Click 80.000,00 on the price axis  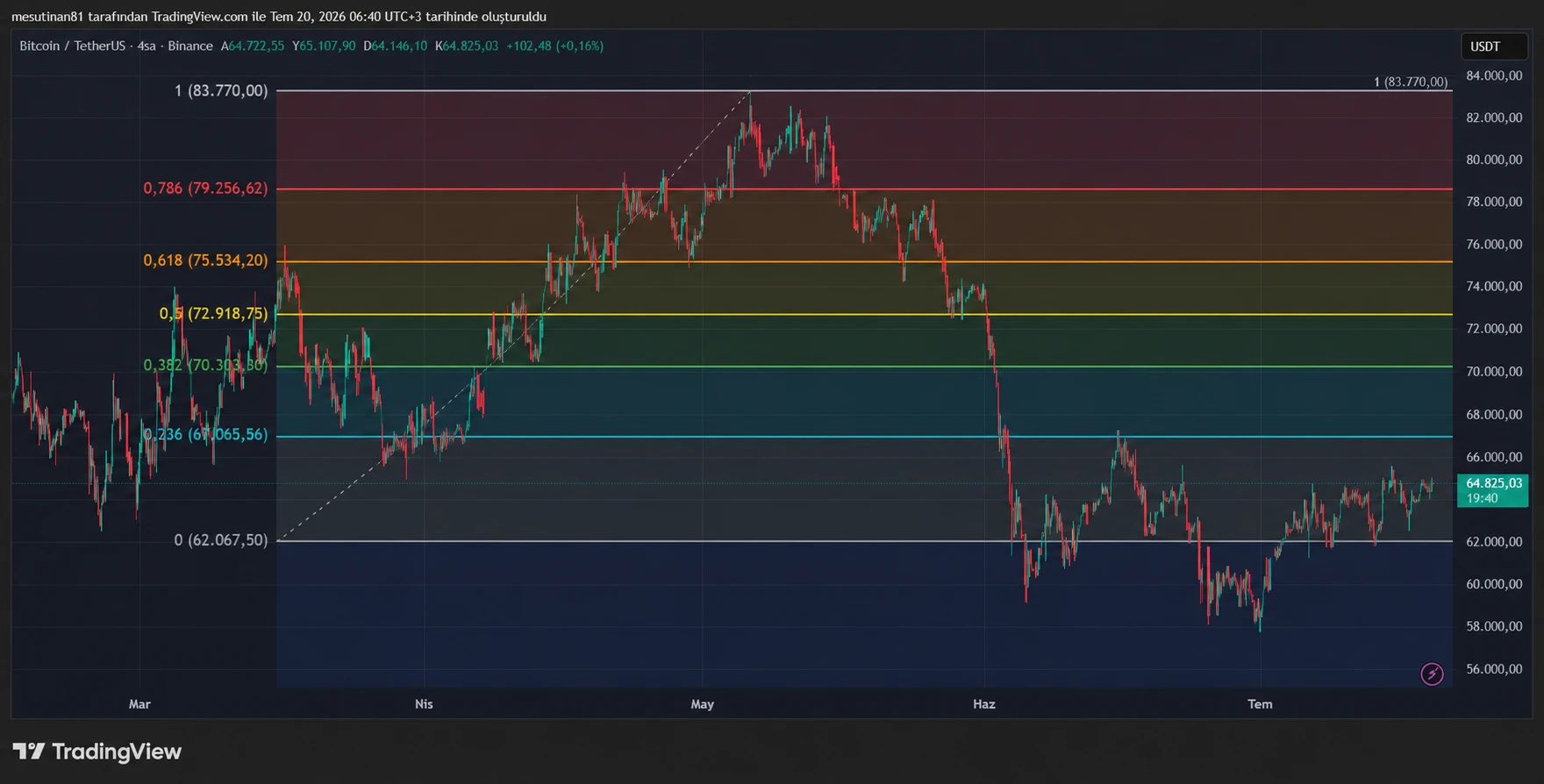[1494, 160]
